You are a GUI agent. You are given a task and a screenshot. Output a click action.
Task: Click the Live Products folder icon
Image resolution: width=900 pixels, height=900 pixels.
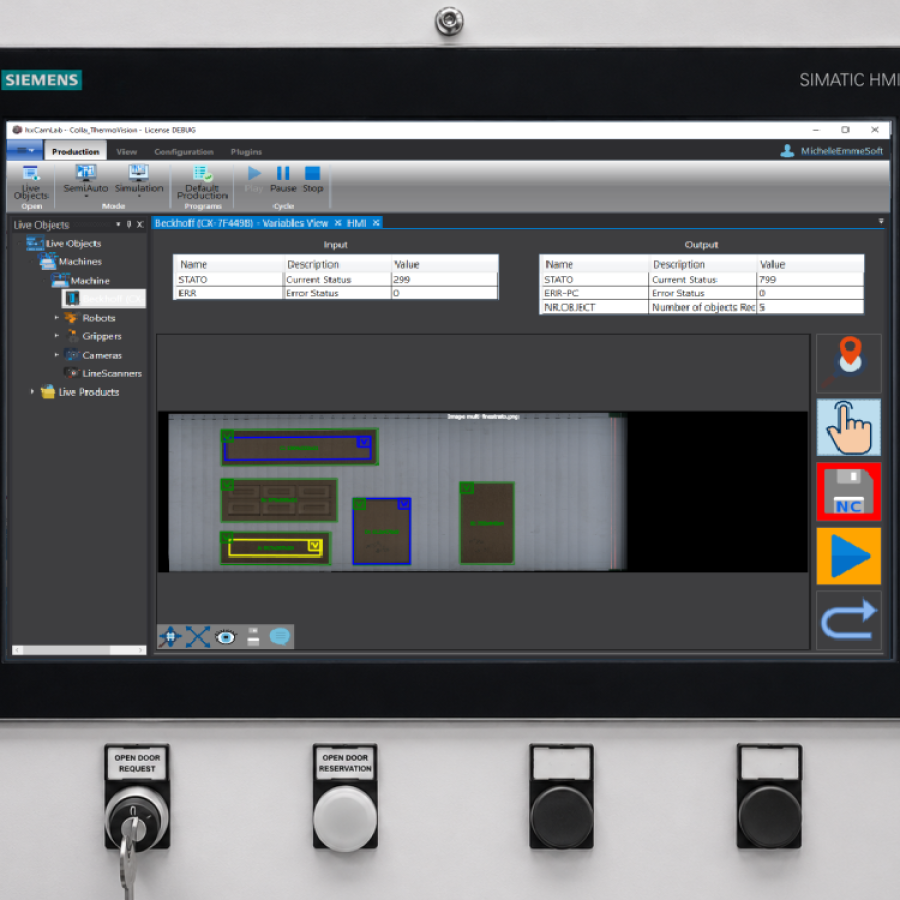tap(48, 391)
